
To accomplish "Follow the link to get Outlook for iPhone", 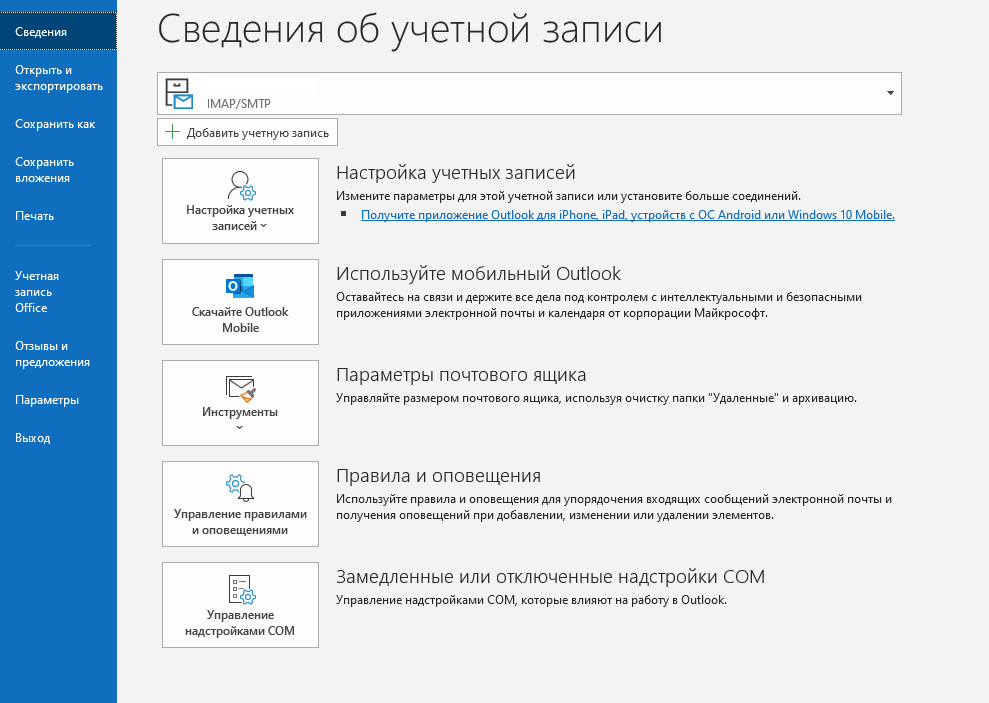I will coord(627,214).
